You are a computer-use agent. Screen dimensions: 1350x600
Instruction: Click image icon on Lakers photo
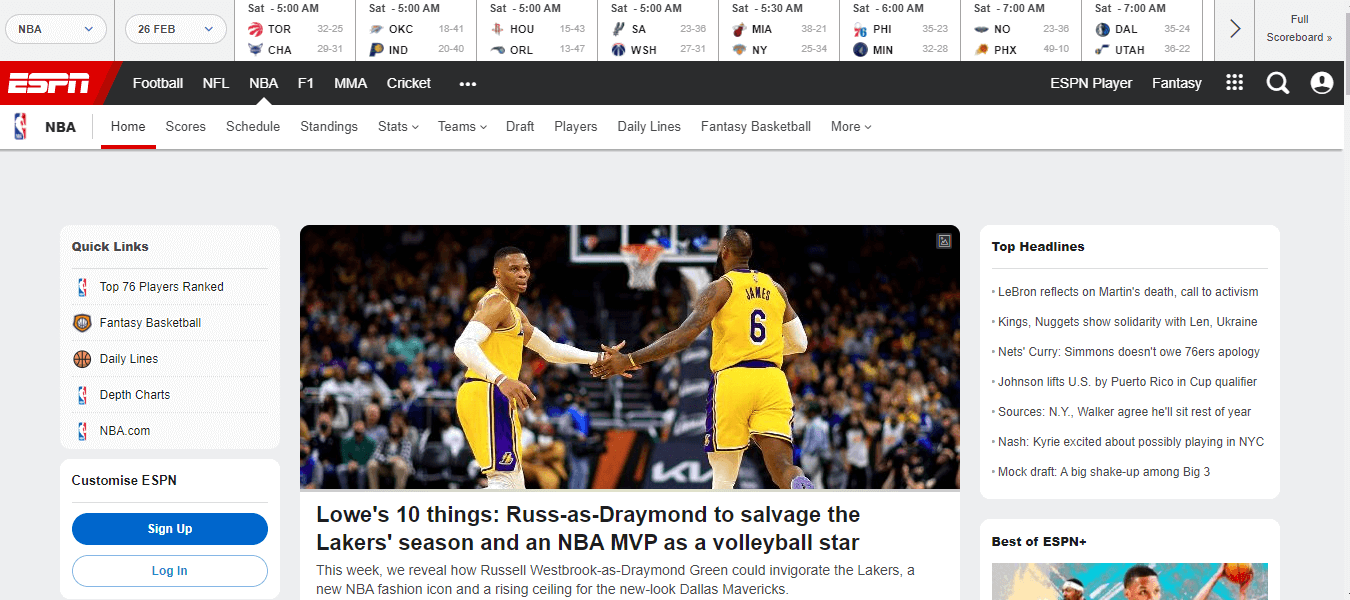943,241
